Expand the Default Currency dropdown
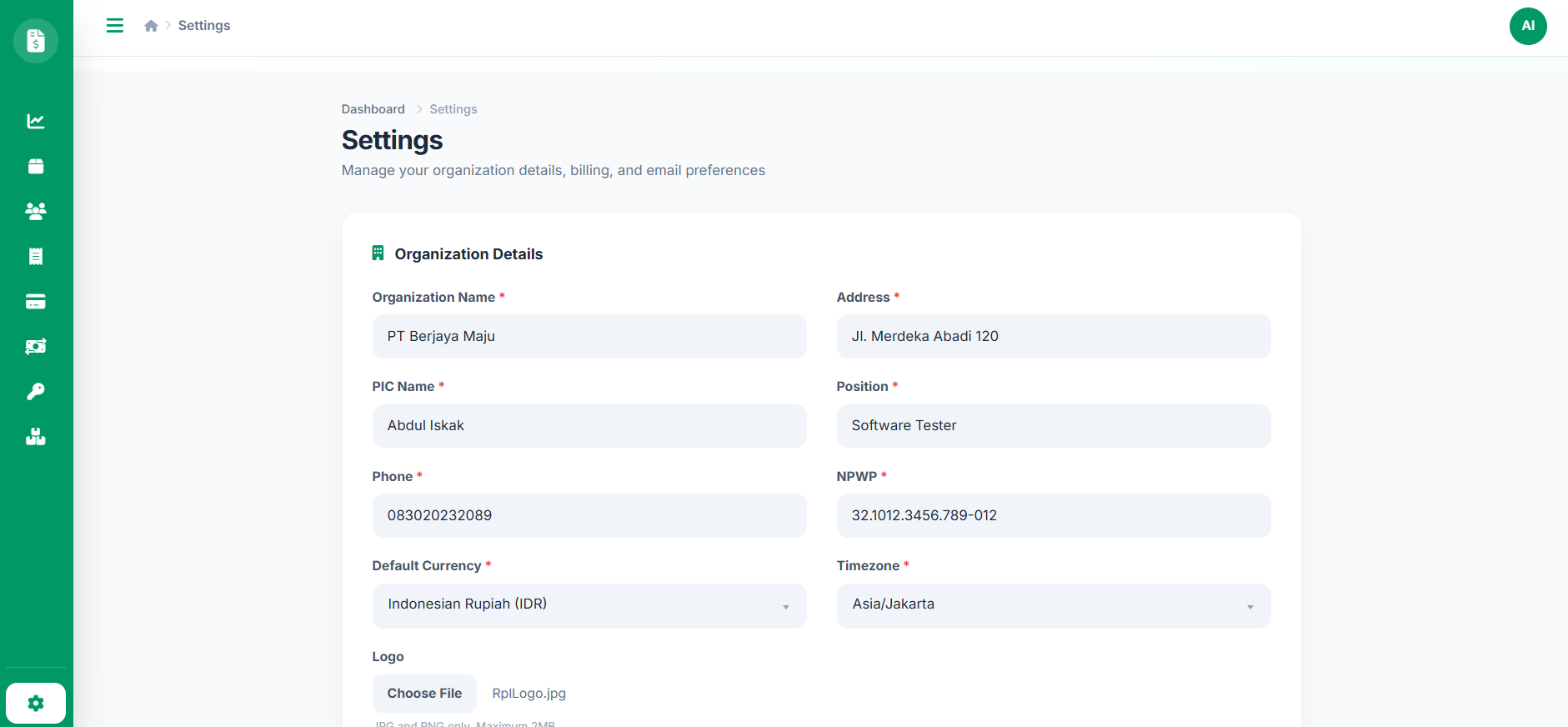This screenshot has height=727, width=1568. [x=589, y=605]
